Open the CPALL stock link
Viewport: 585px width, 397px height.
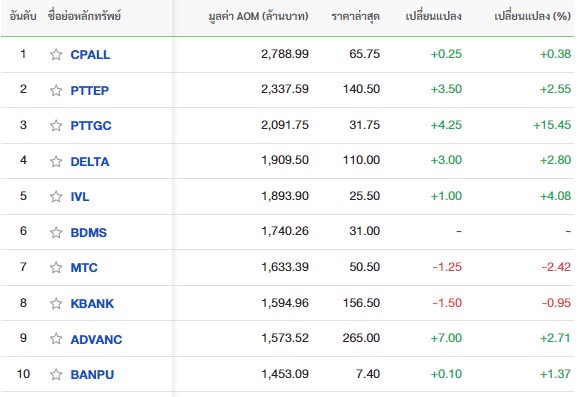[x=90, y=55]
